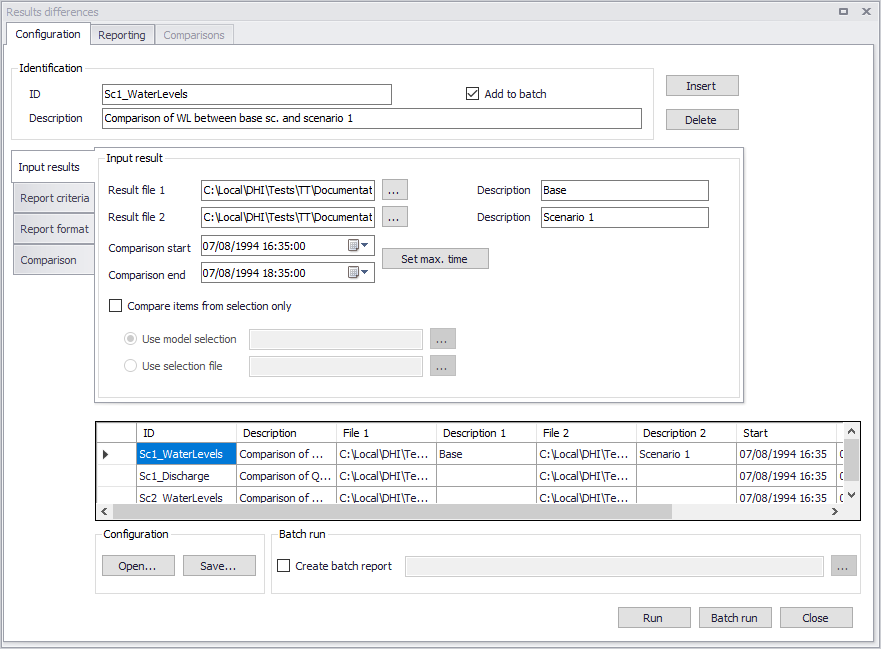Click the File 2 column header
The width and height of the screenshot is (881, 649).
click(586, 433)
